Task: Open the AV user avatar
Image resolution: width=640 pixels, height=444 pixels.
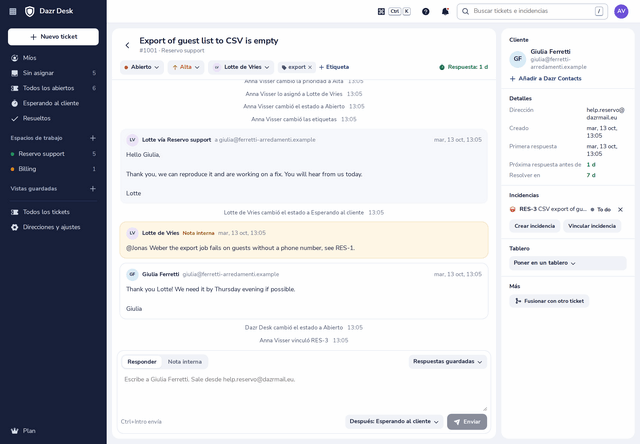Action: coord(621,11)
